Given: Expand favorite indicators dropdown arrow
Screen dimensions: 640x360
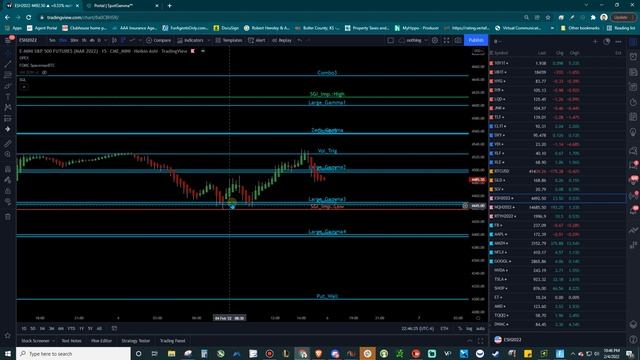Looking at the screenshot, I should point(209,40).
